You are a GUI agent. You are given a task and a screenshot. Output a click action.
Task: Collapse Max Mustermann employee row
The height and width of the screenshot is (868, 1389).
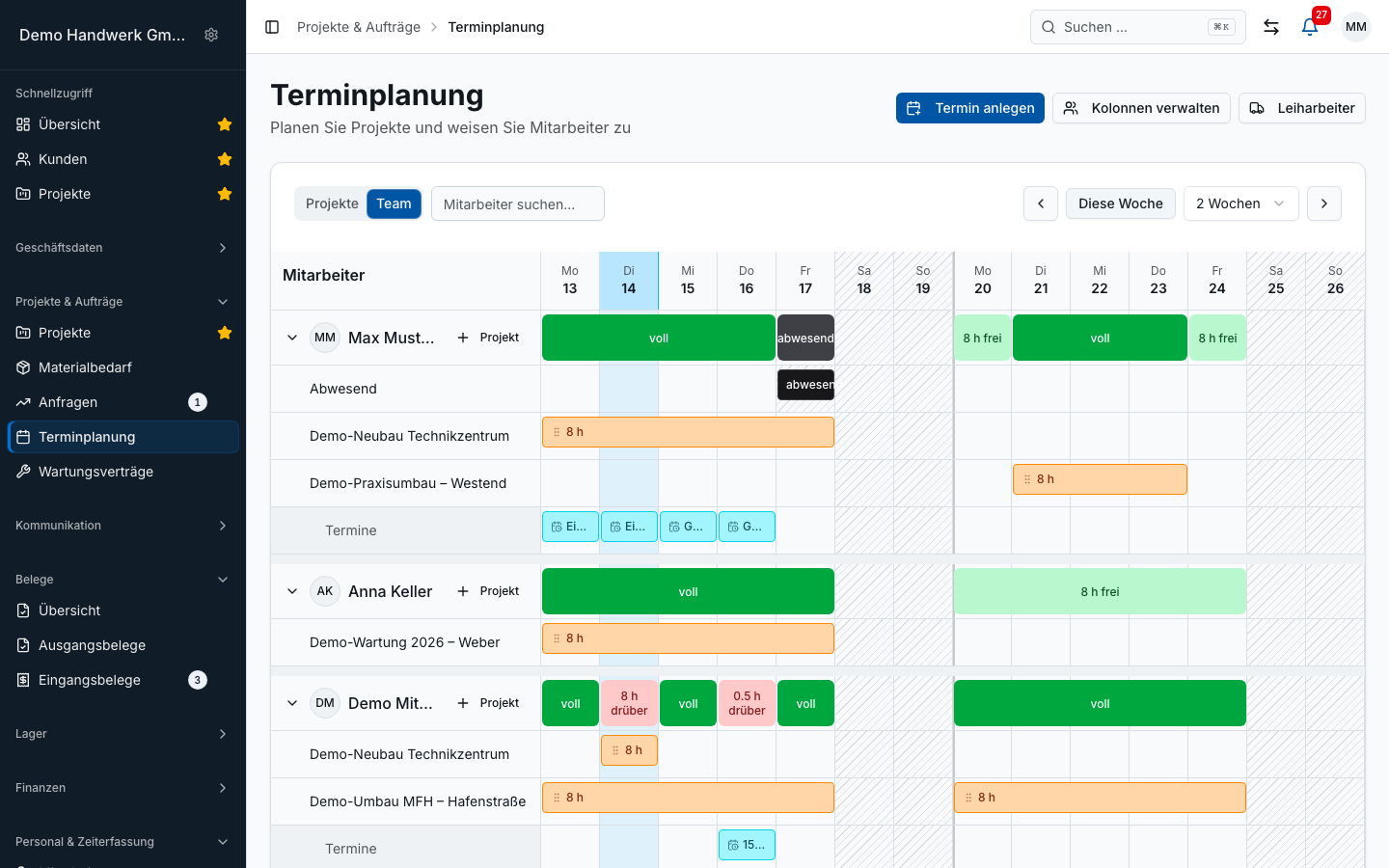point(292,338)
